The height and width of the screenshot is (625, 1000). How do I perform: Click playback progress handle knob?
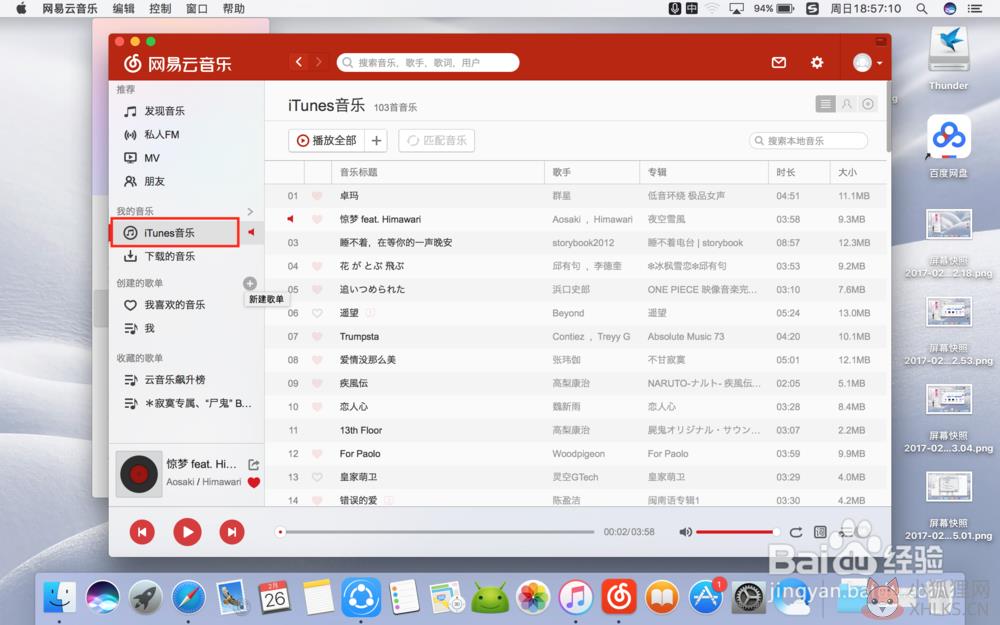tap(280, 532)
